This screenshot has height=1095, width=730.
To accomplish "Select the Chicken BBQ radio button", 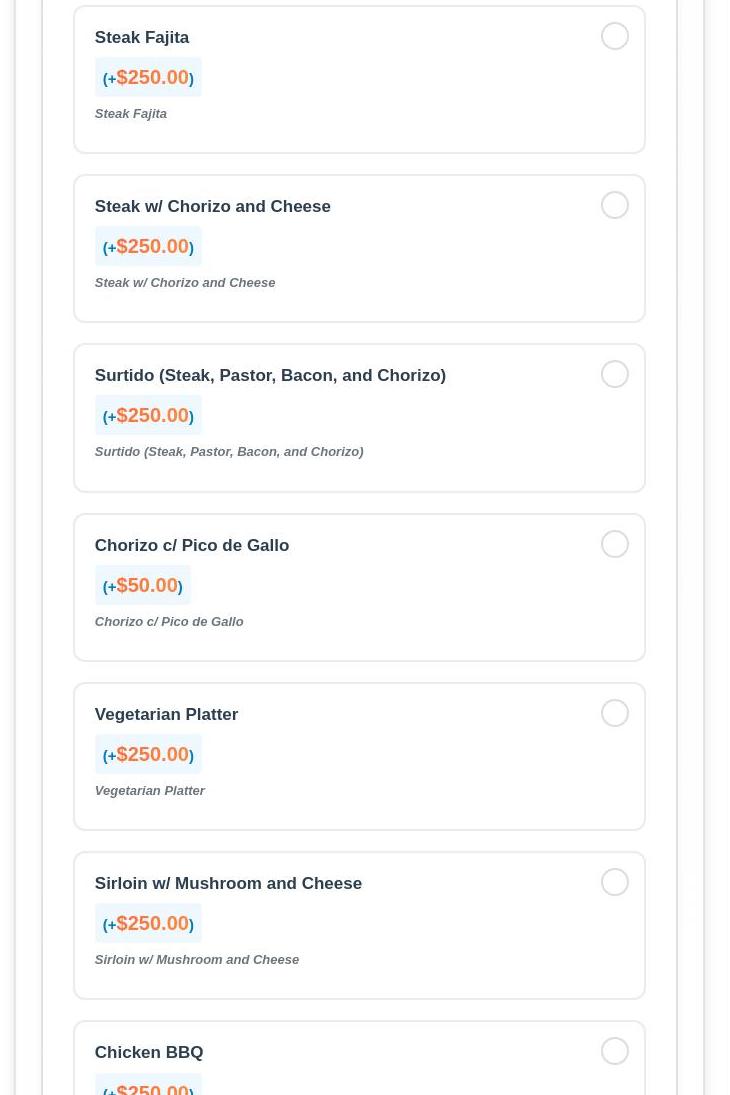I will 615,1052.
